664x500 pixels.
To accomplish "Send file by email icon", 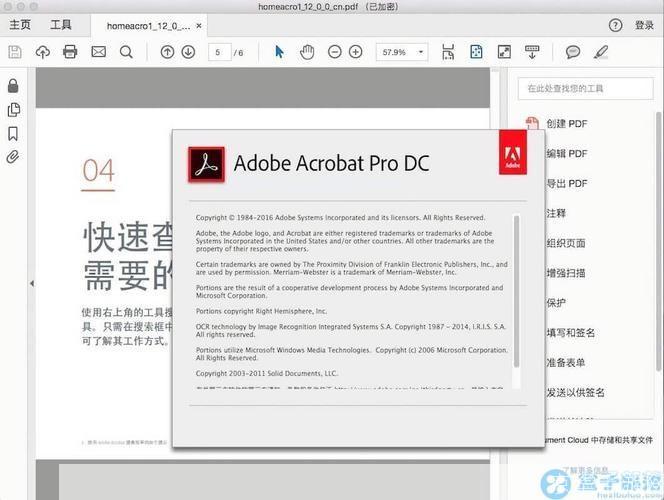I will [99, 52].
